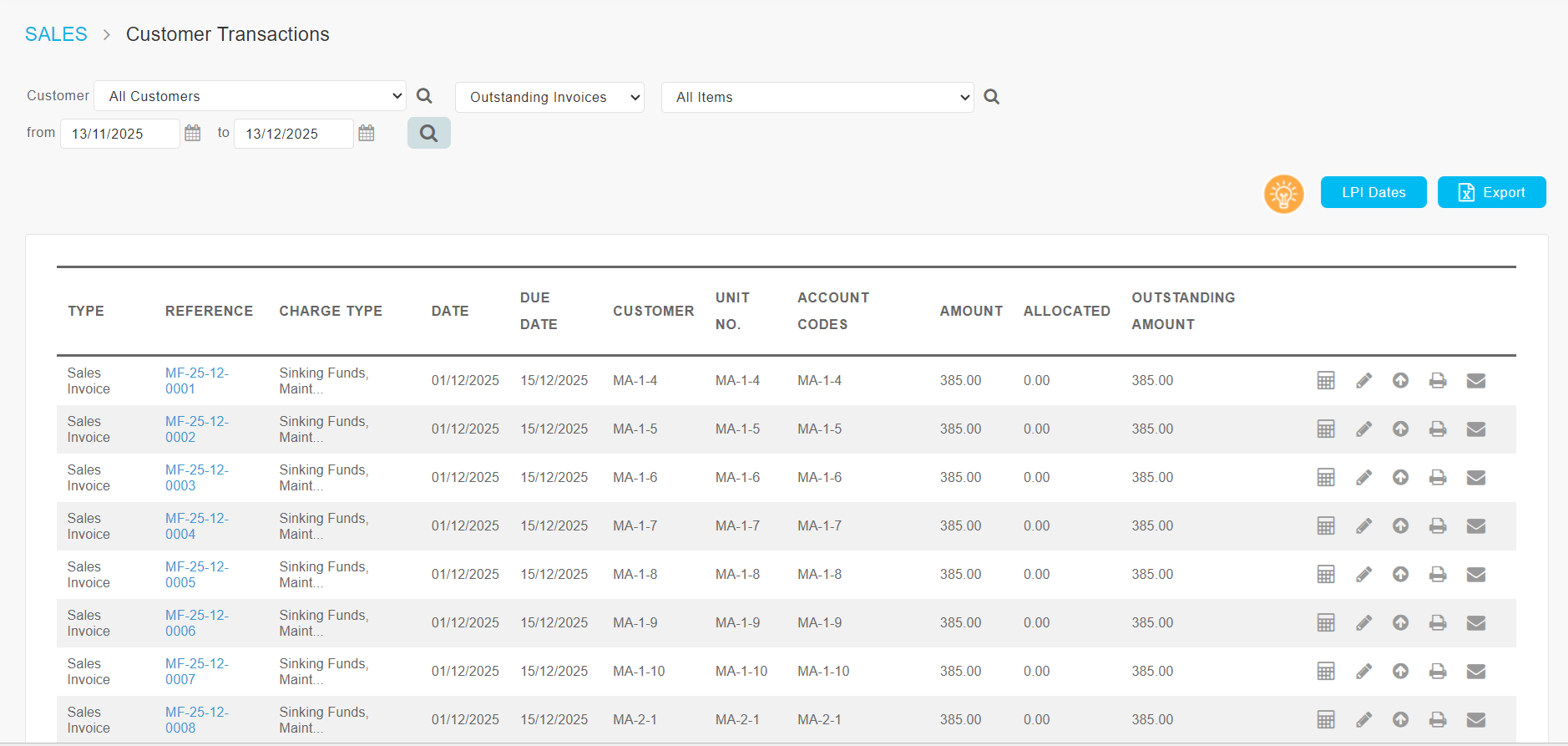Click the search icon beside Customer dropdown
Screen dimensions: 1568x746
424,96
